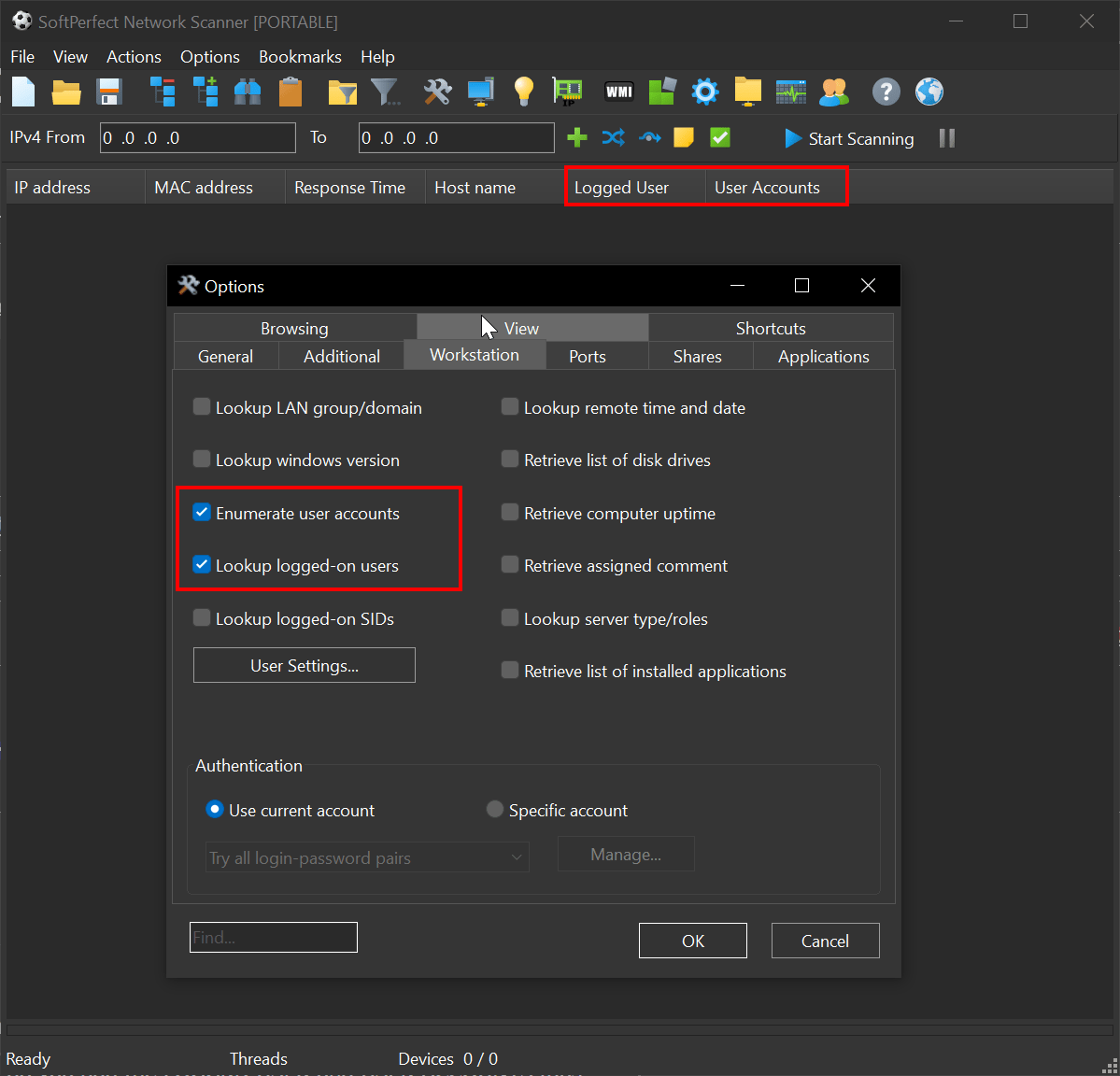1120x1076 pixels.
Task: Sort by Host name column header
Action: tap(494, 187)
